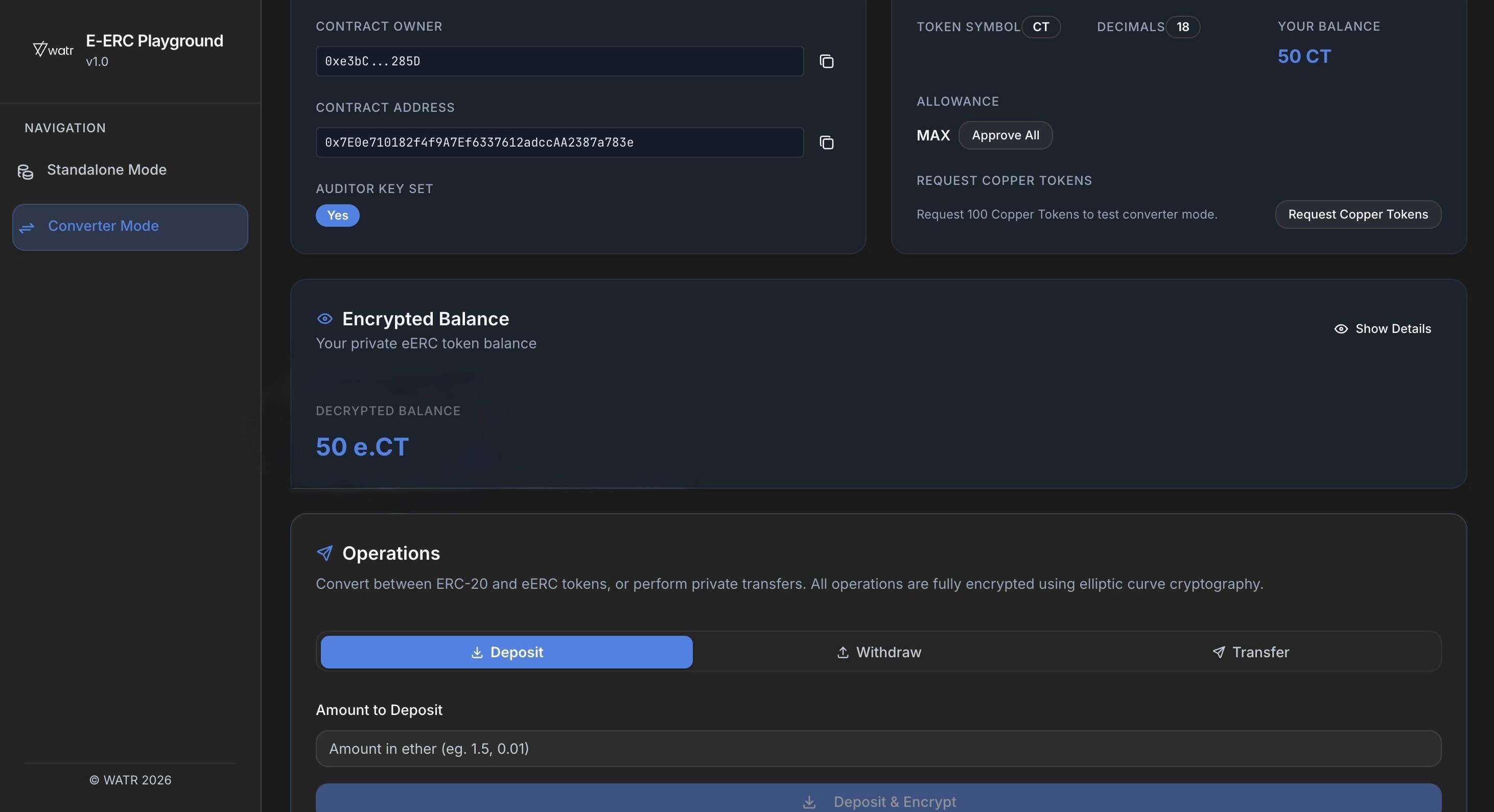
Task: Click the contract address text field
Action: [559, 142]
